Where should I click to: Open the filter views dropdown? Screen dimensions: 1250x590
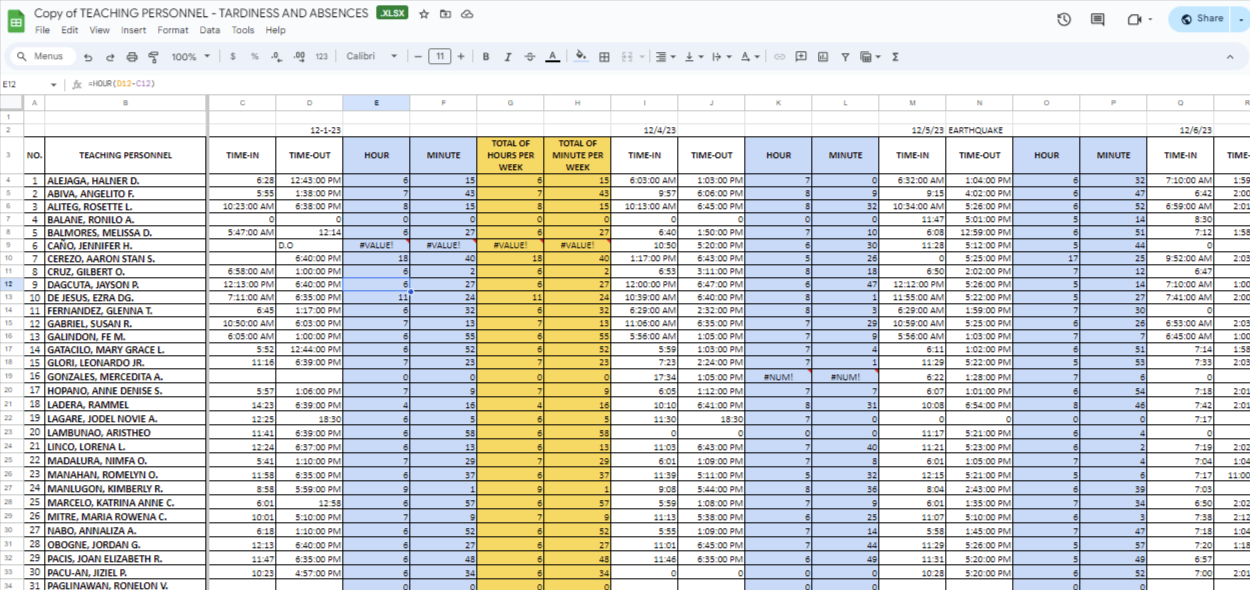click(870, 57)
